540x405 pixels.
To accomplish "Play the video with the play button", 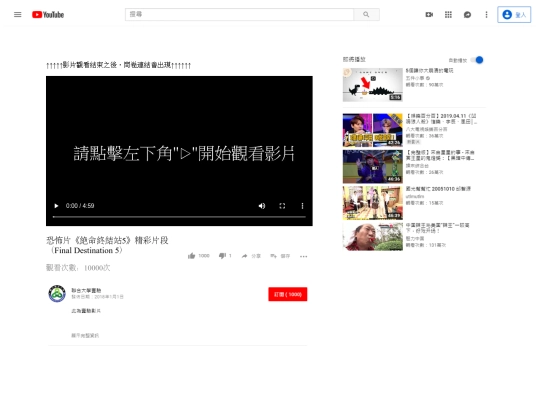I will tap(56, 206).
